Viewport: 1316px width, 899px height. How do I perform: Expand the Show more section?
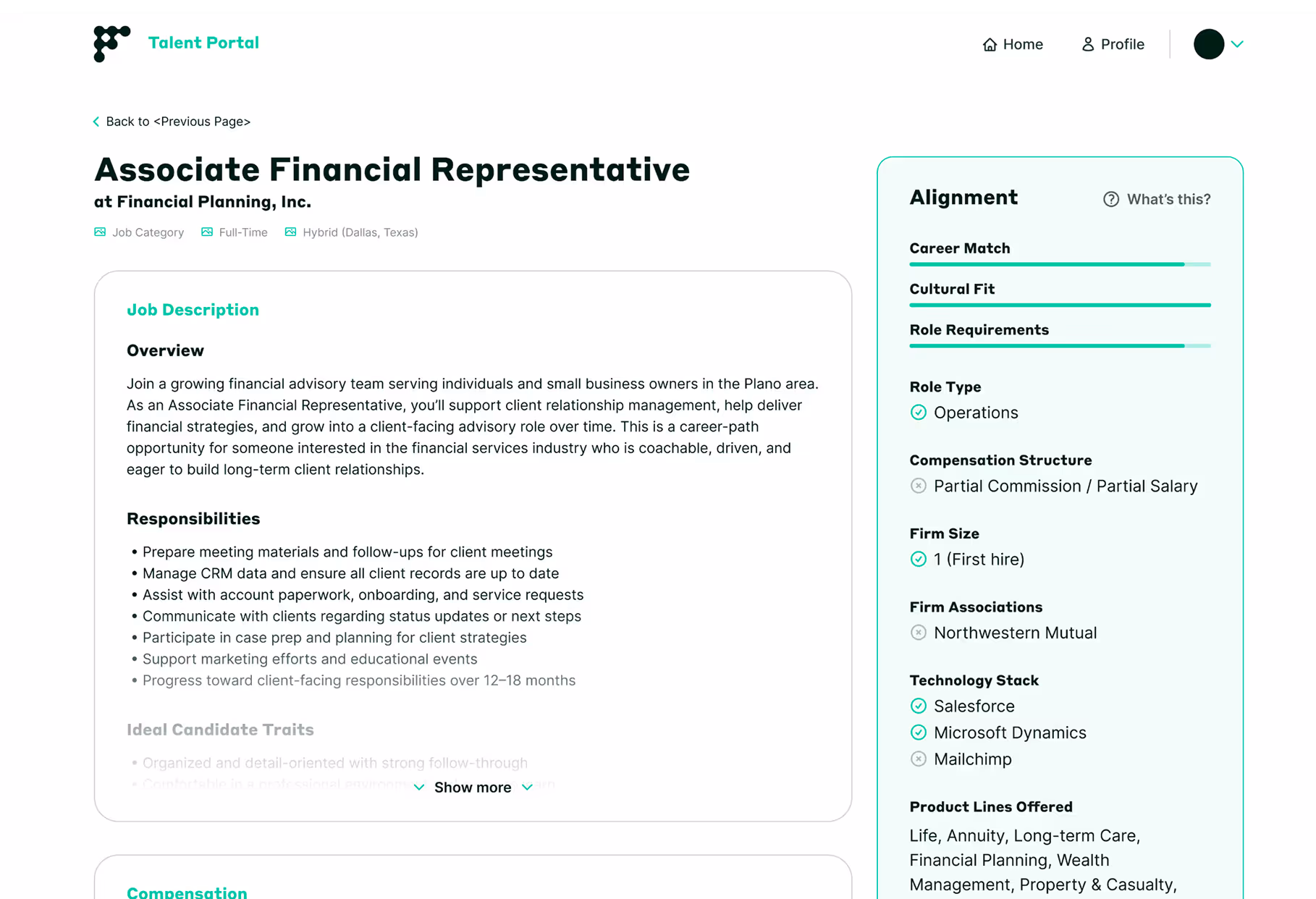tap(473, 787)
